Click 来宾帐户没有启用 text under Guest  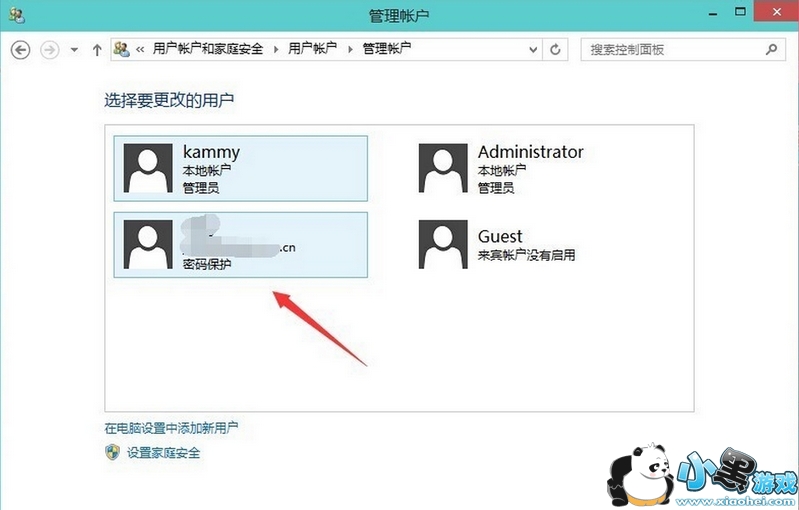(526, 255)
